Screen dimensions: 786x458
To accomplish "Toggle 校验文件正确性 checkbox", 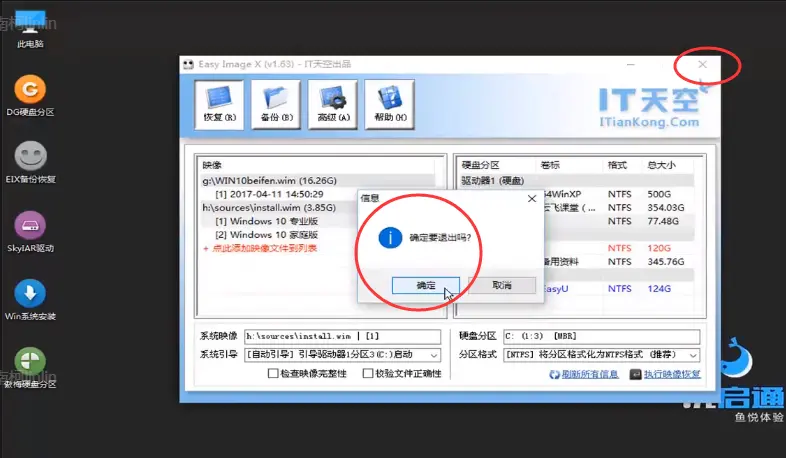I will (367, 373).
